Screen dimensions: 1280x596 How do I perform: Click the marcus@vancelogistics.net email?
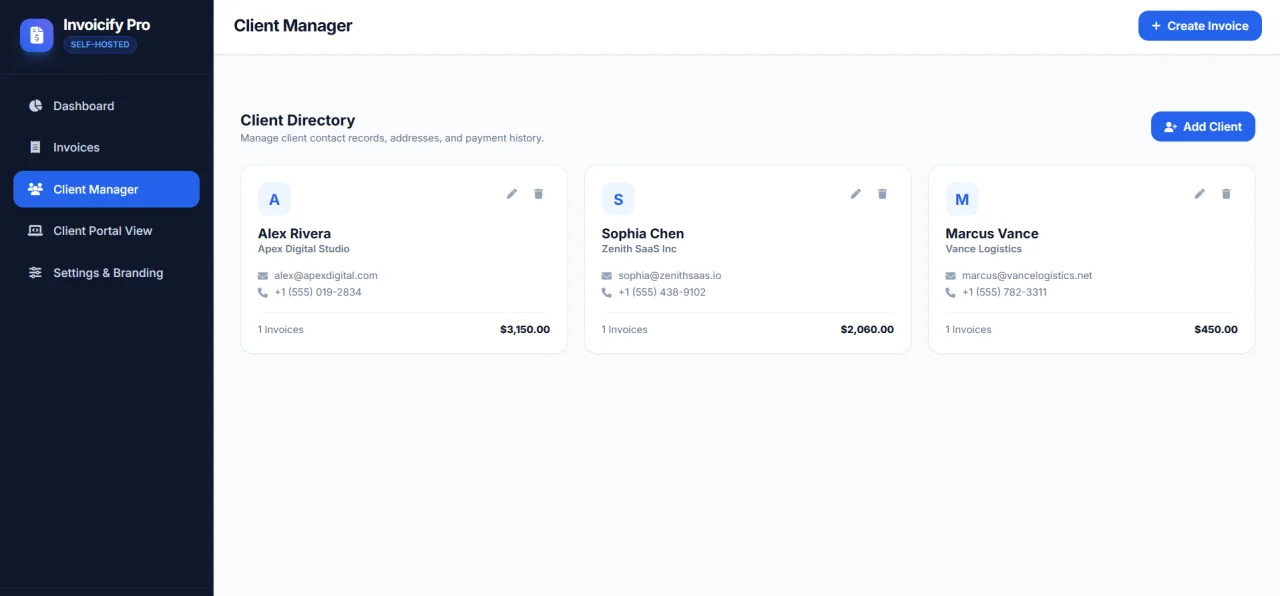[1027, 276]
